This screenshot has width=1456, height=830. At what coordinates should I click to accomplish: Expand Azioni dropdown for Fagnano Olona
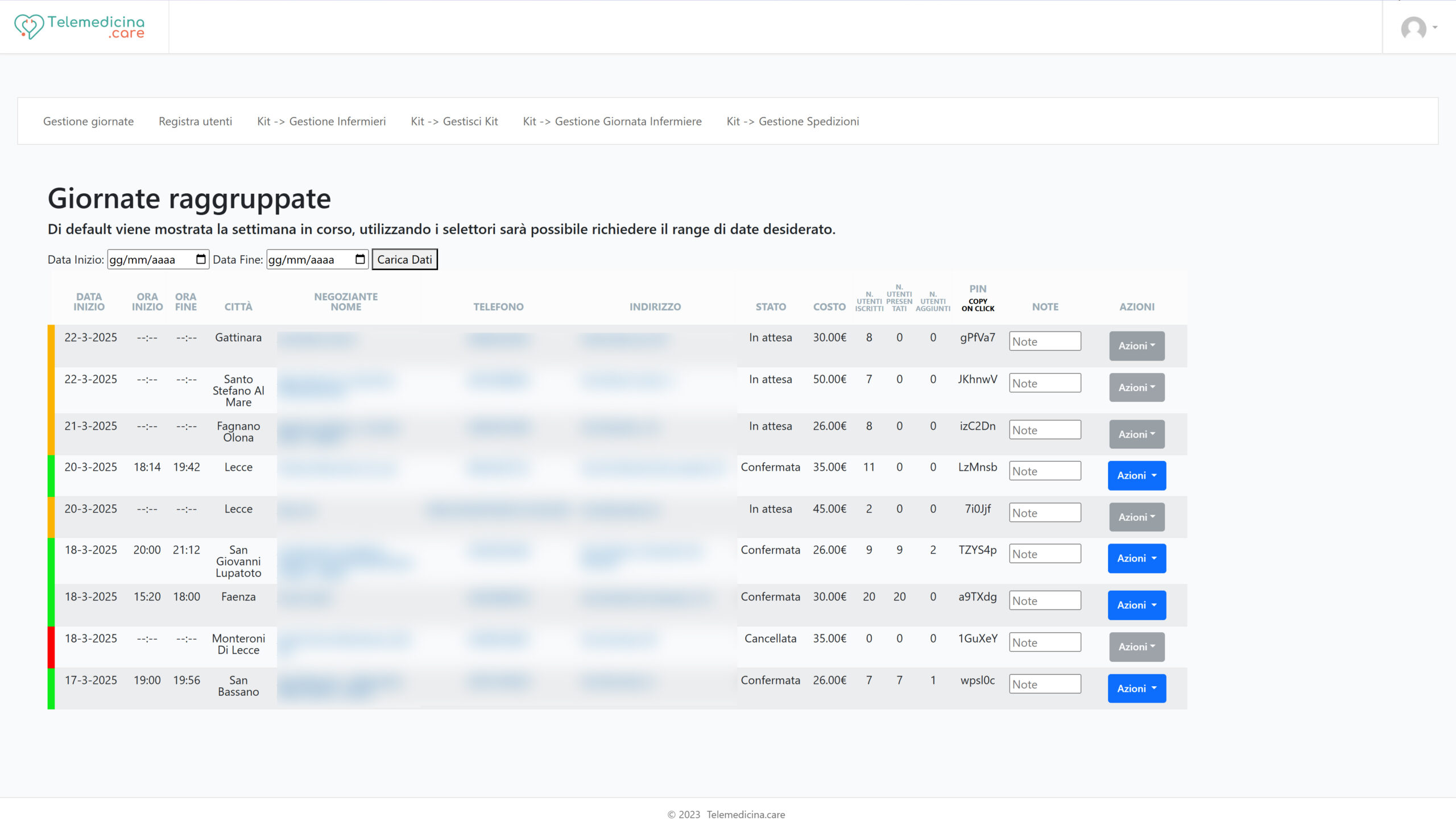tap(1136, 434)
